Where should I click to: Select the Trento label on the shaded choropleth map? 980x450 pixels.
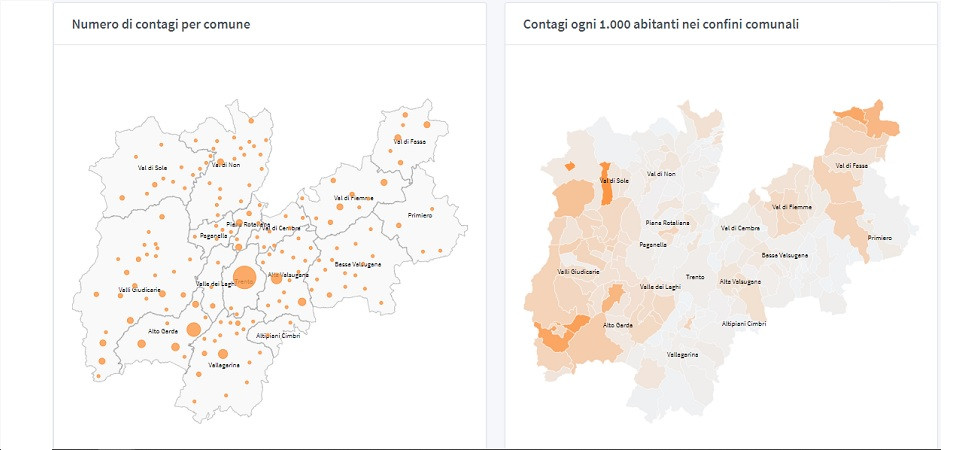click(694, 276)
